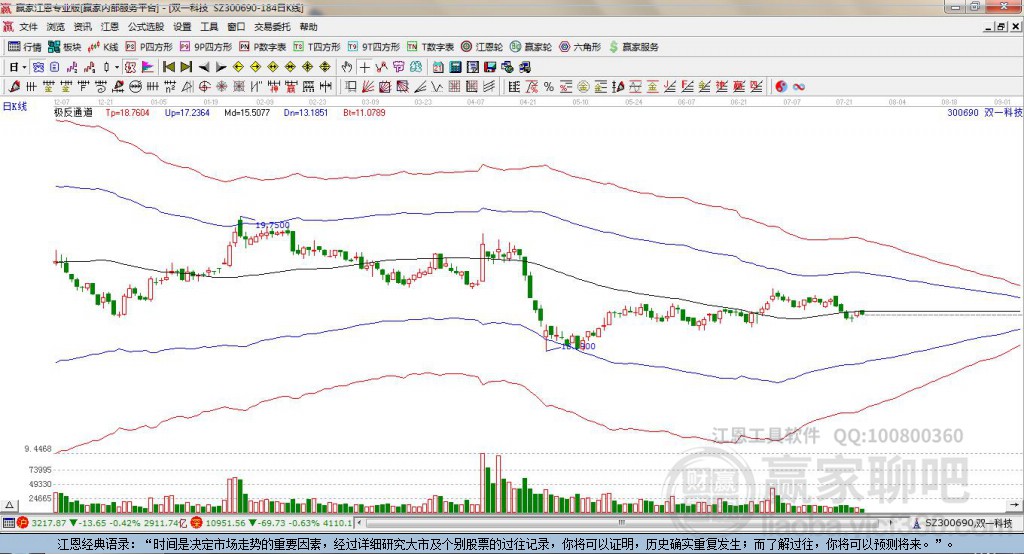Select the red pencil drawing tool
This screenshot has height=554, width=1024.
(14, 86)
